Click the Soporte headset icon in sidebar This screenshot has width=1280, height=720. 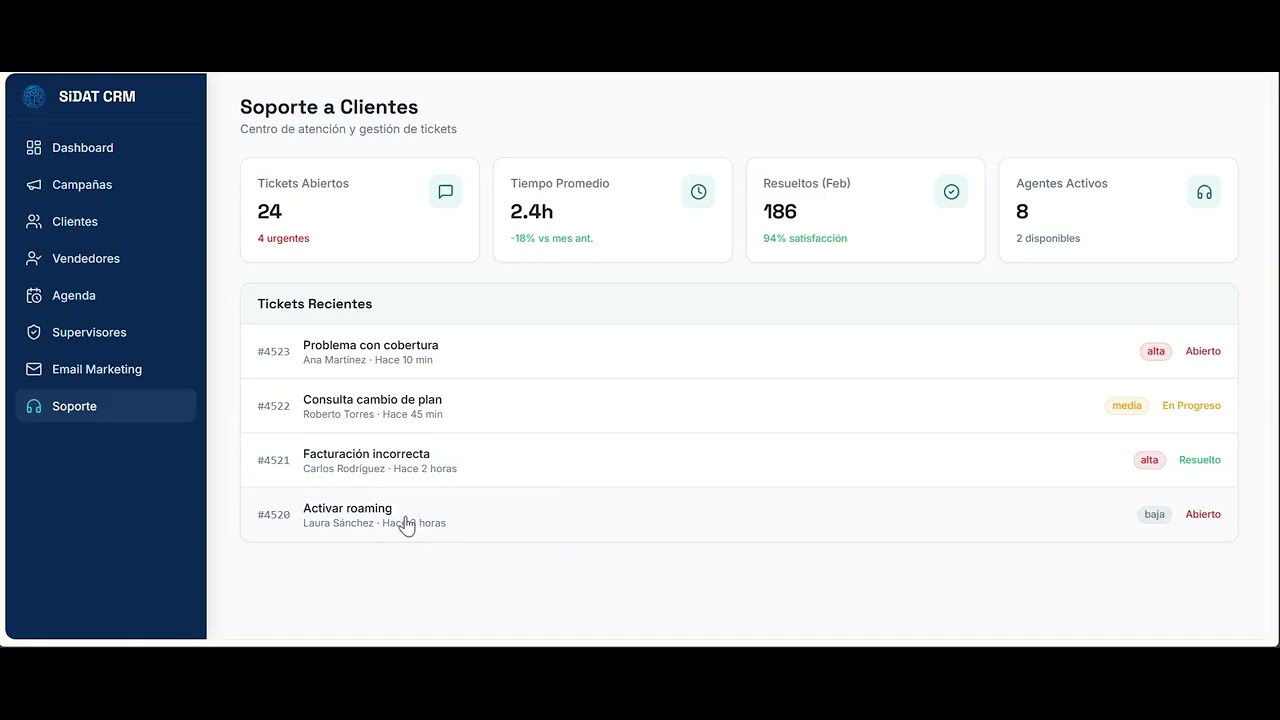click(x=34, y=406)
